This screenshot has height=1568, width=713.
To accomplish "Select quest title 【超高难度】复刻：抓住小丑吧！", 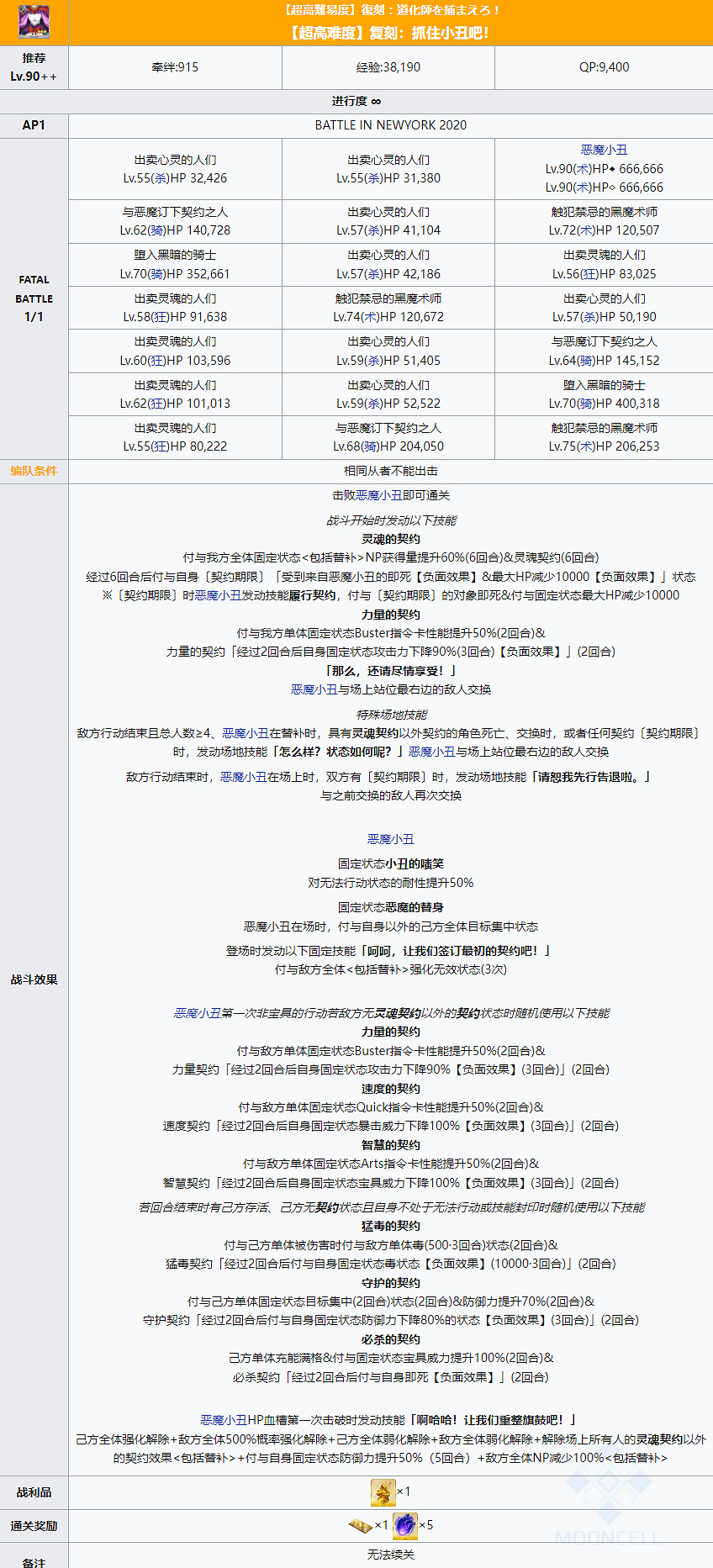I will click(x=388, y=33).
